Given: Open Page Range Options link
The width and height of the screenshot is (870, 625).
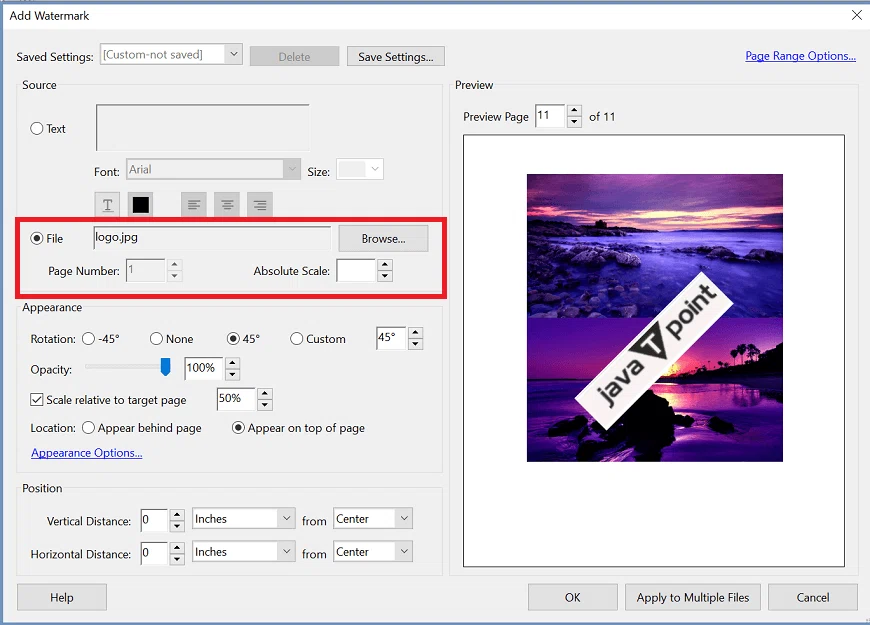Looking at the screenshot, I should pos(800,56).
